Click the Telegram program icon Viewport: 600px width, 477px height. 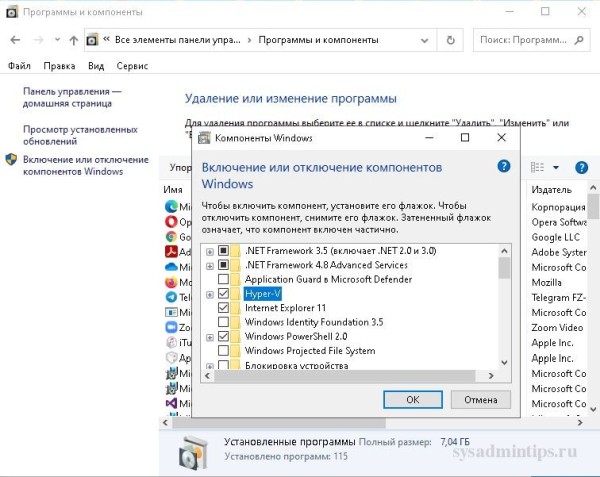(171, 297)
